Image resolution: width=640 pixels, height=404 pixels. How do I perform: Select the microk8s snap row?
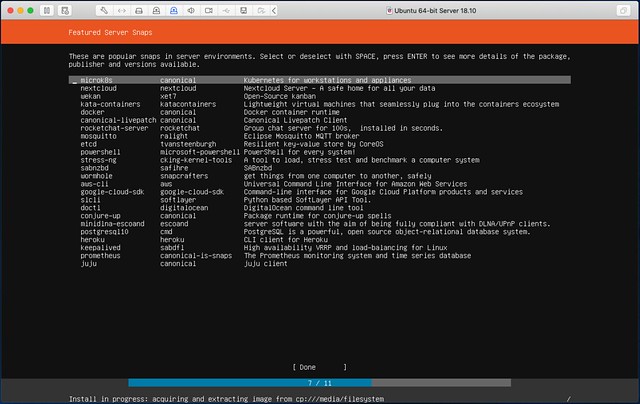point(320,80)
